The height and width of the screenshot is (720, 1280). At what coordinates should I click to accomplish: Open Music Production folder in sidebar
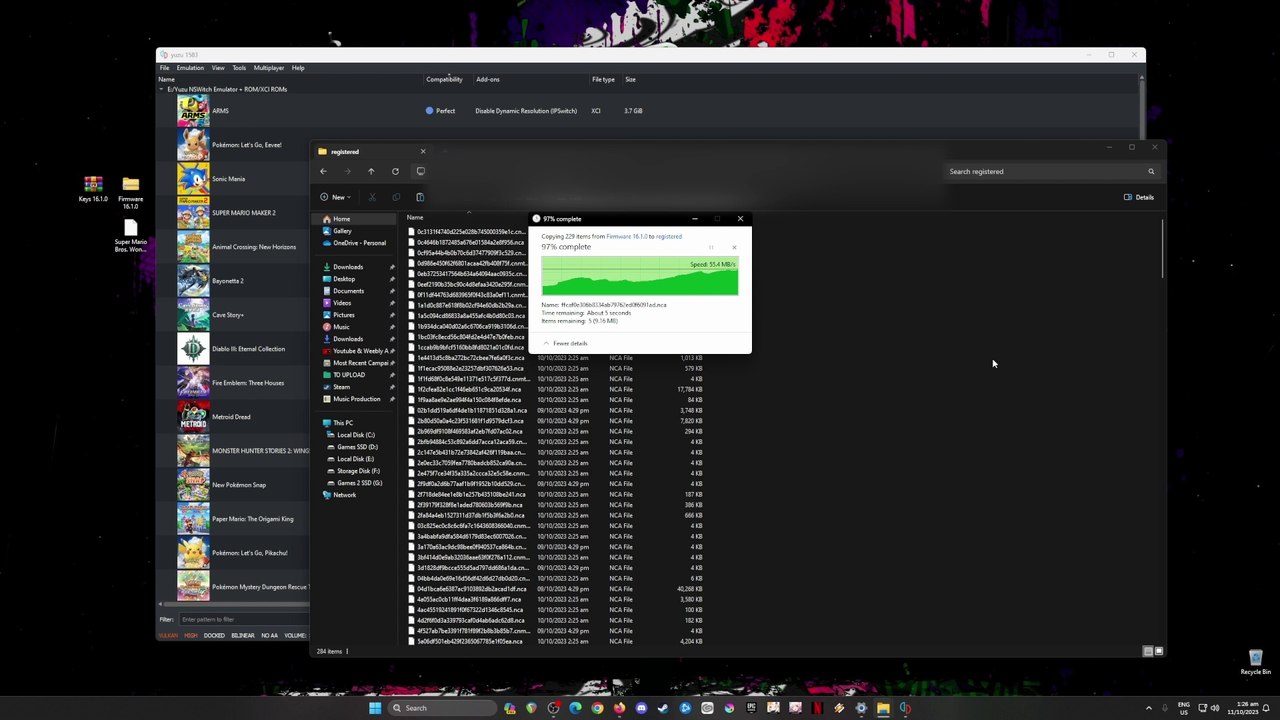click(x=356, y=399)
